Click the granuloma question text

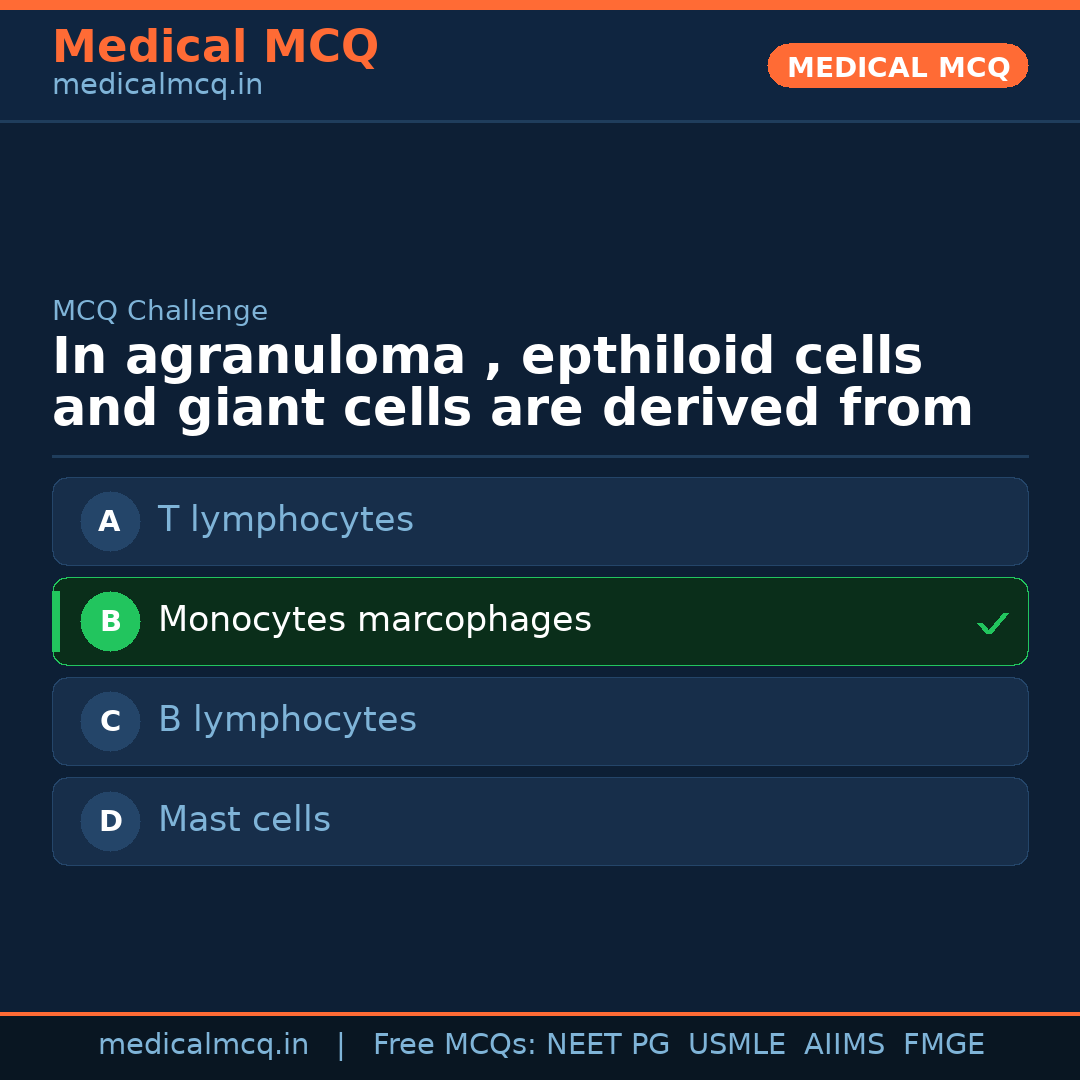pos(512,383)
